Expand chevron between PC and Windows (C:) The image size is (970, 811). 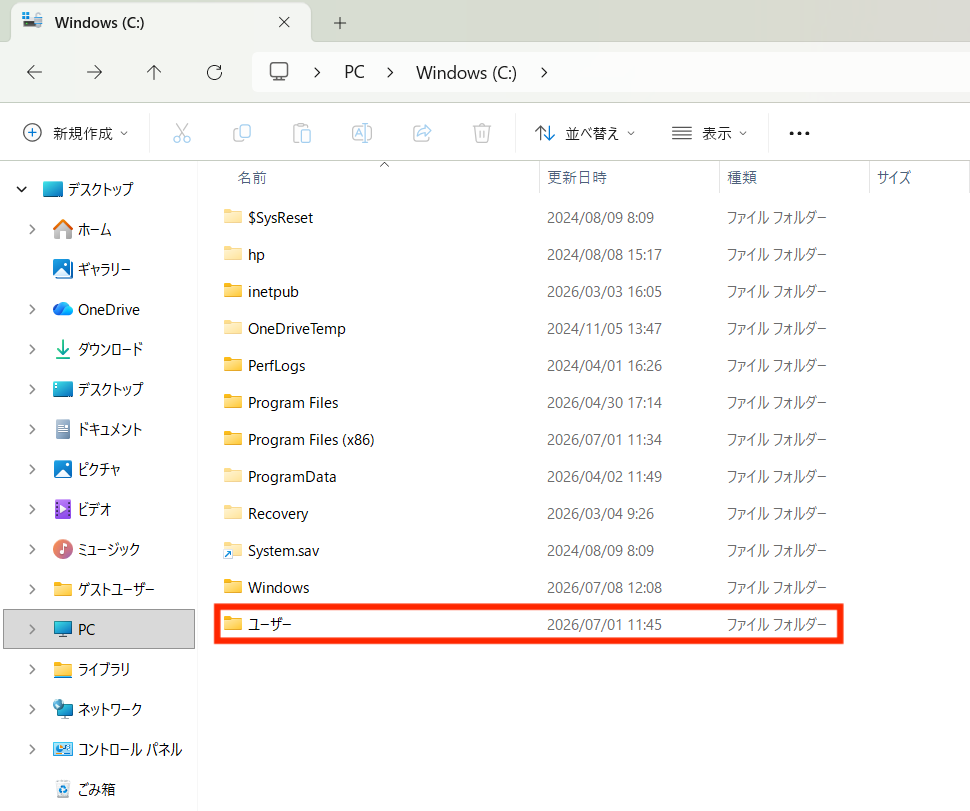click(390, 72)
